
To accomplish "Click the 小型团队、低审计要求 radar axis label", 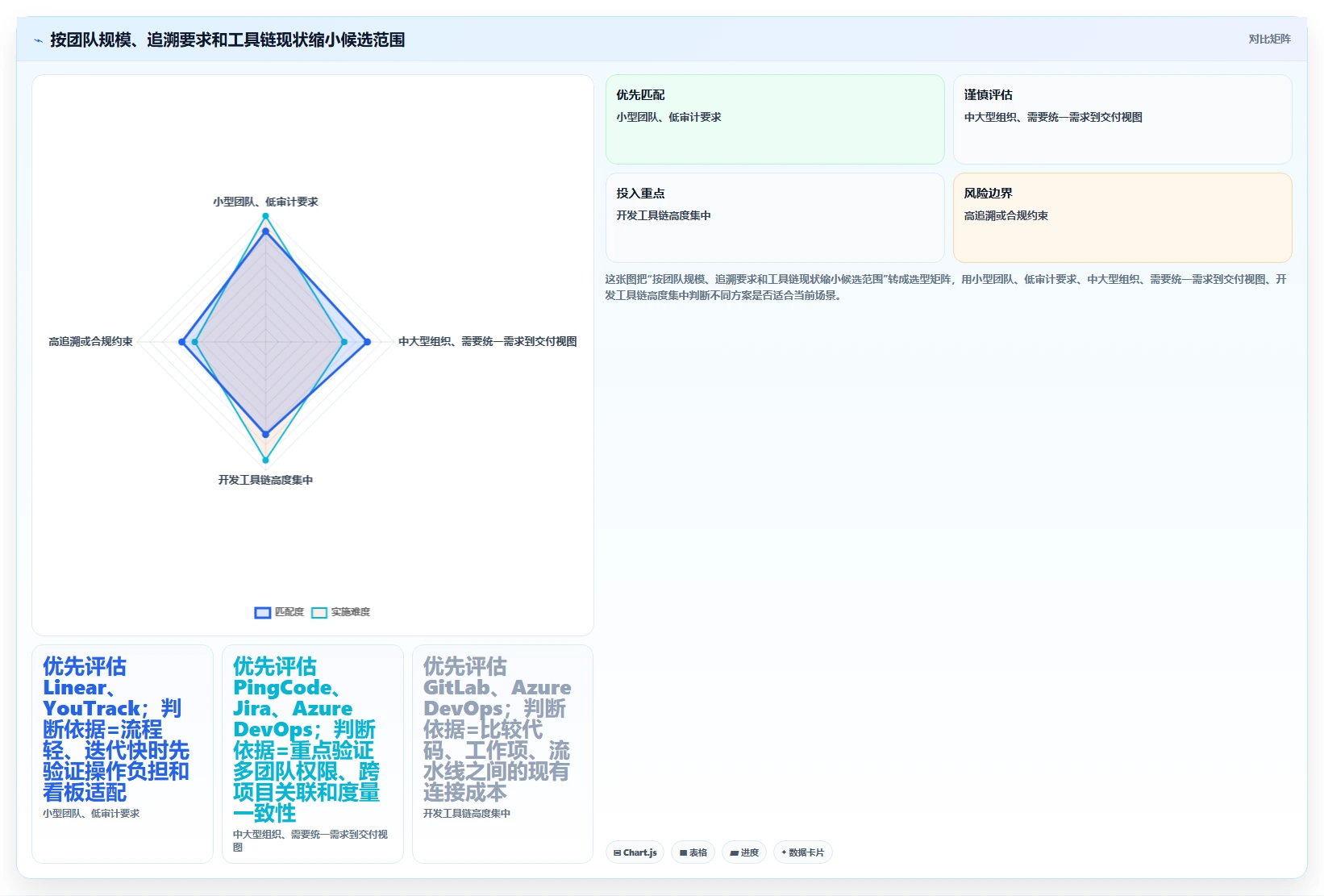I will pyautogui.click(x=265, y=202).
